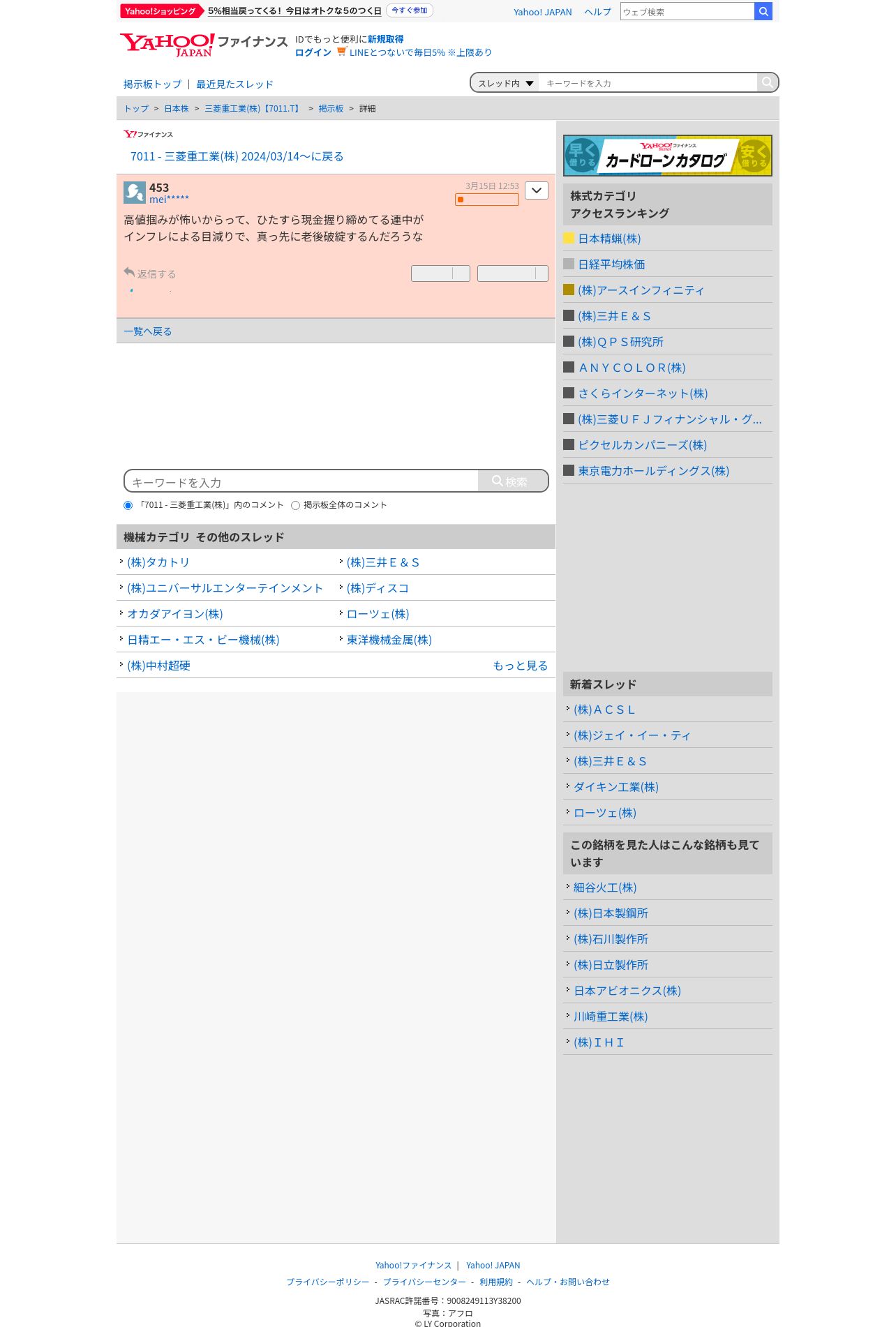
Task: Click the 新規取得 ID link
Action: point(385,39)
